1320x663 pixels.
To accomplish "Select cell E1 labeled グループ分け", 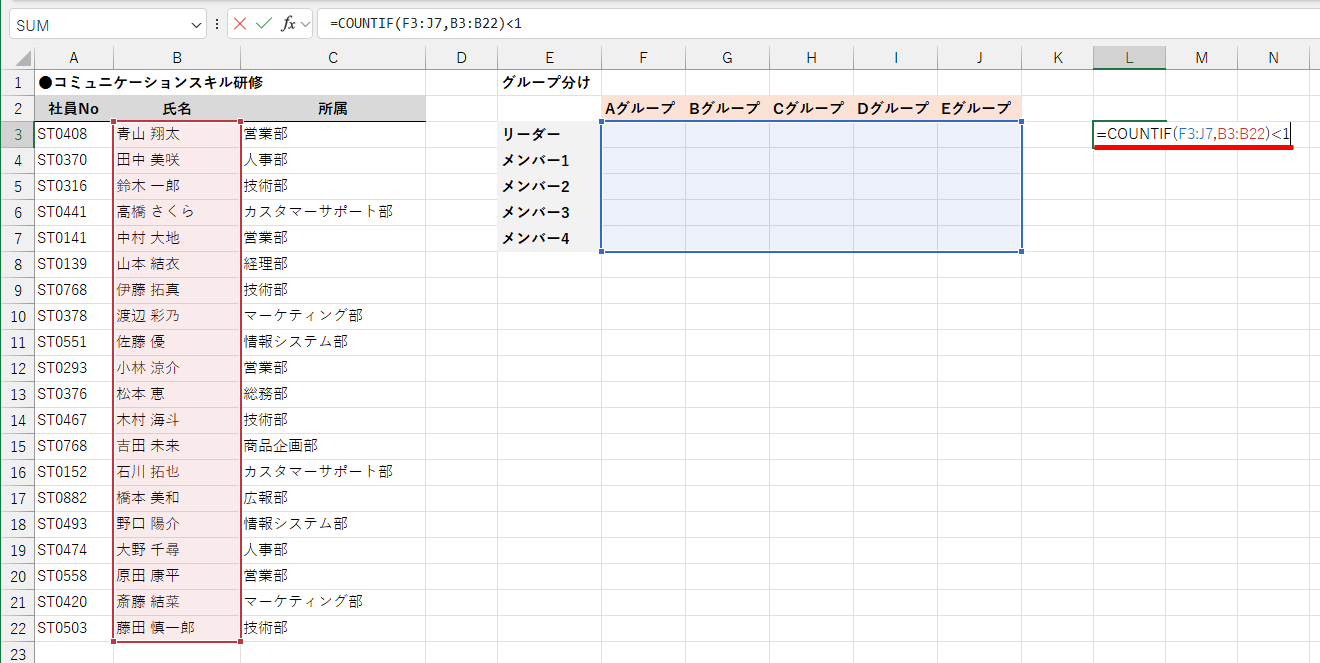I will point(548,82).
